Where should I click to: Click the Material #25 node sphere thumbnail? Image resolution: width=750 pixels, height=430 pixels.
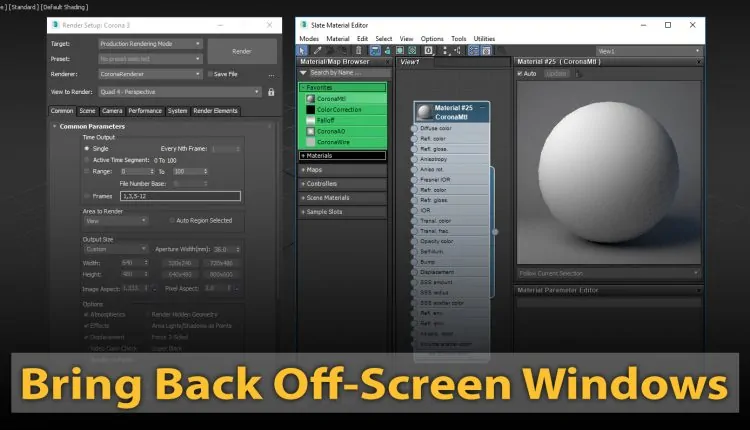[425, 111]
